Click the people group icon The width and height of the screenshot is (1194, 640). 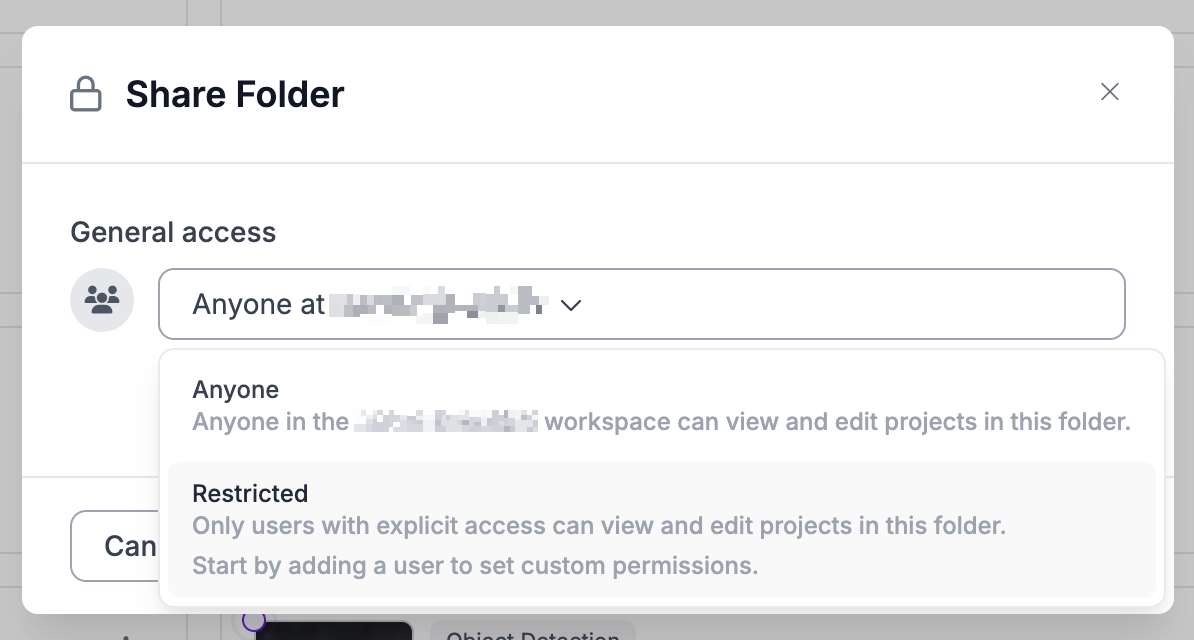tap(102, 300)
